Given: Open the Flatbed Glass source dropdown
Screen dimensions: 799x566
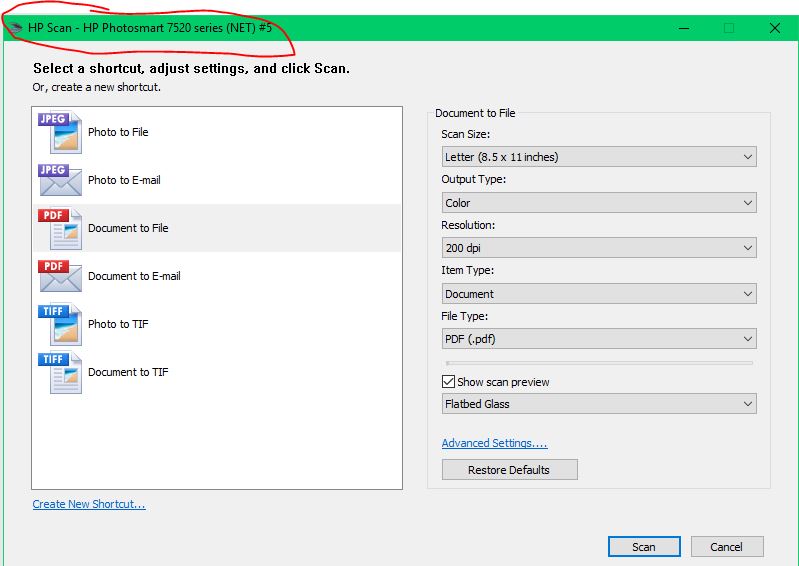Looking at the screenshot, I should [x=598, y=404].
